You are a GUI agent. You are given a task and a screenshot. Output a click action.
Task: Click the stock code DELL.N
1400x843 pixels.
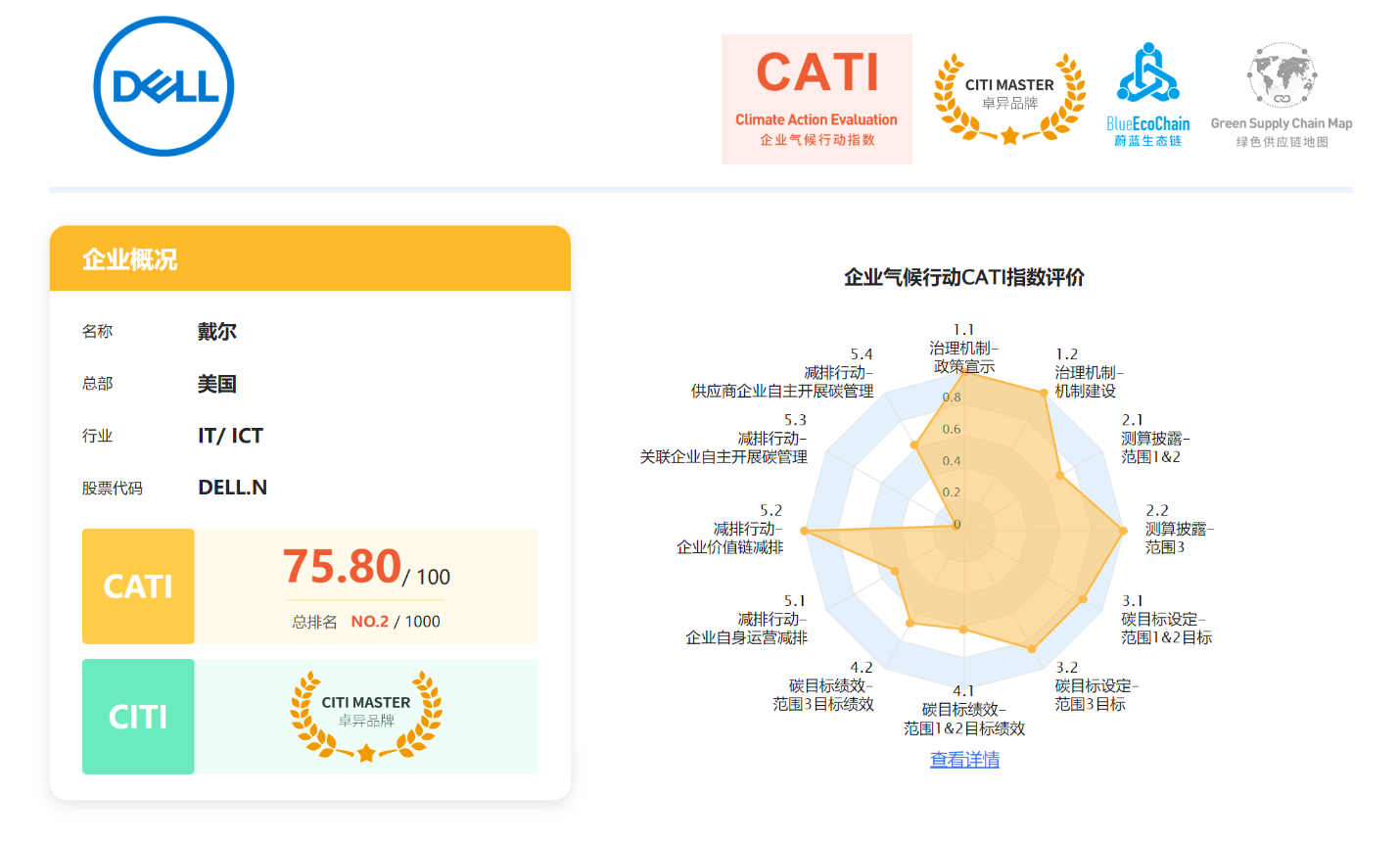tap(232, 488)
